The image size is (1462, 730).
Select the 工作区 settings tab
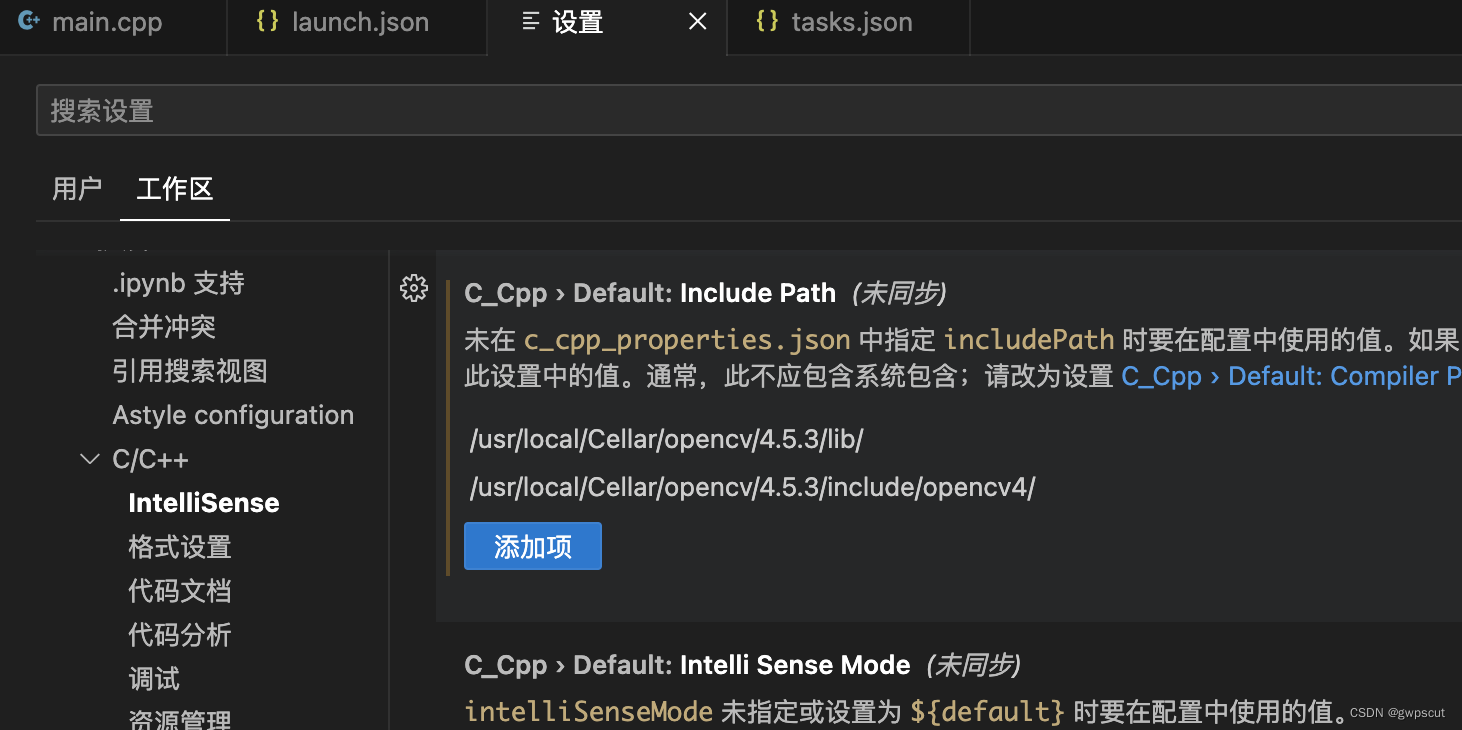(x=174, y=190)
